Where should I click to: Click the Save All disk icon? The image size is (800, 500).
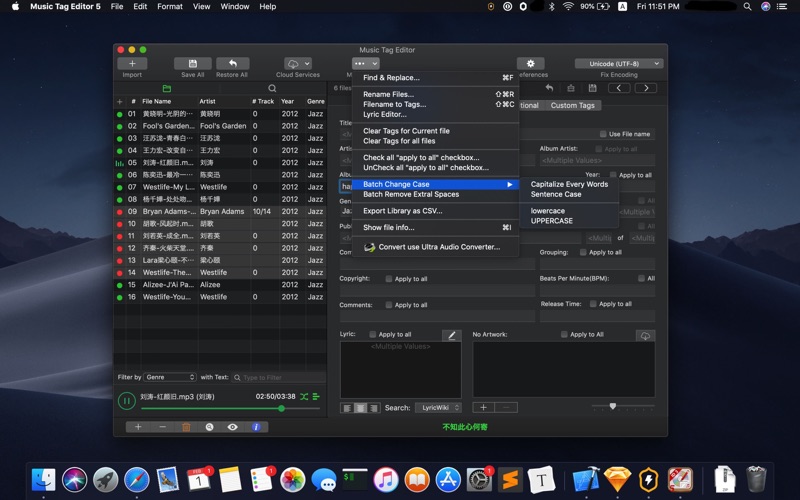[x=192, y=64]
